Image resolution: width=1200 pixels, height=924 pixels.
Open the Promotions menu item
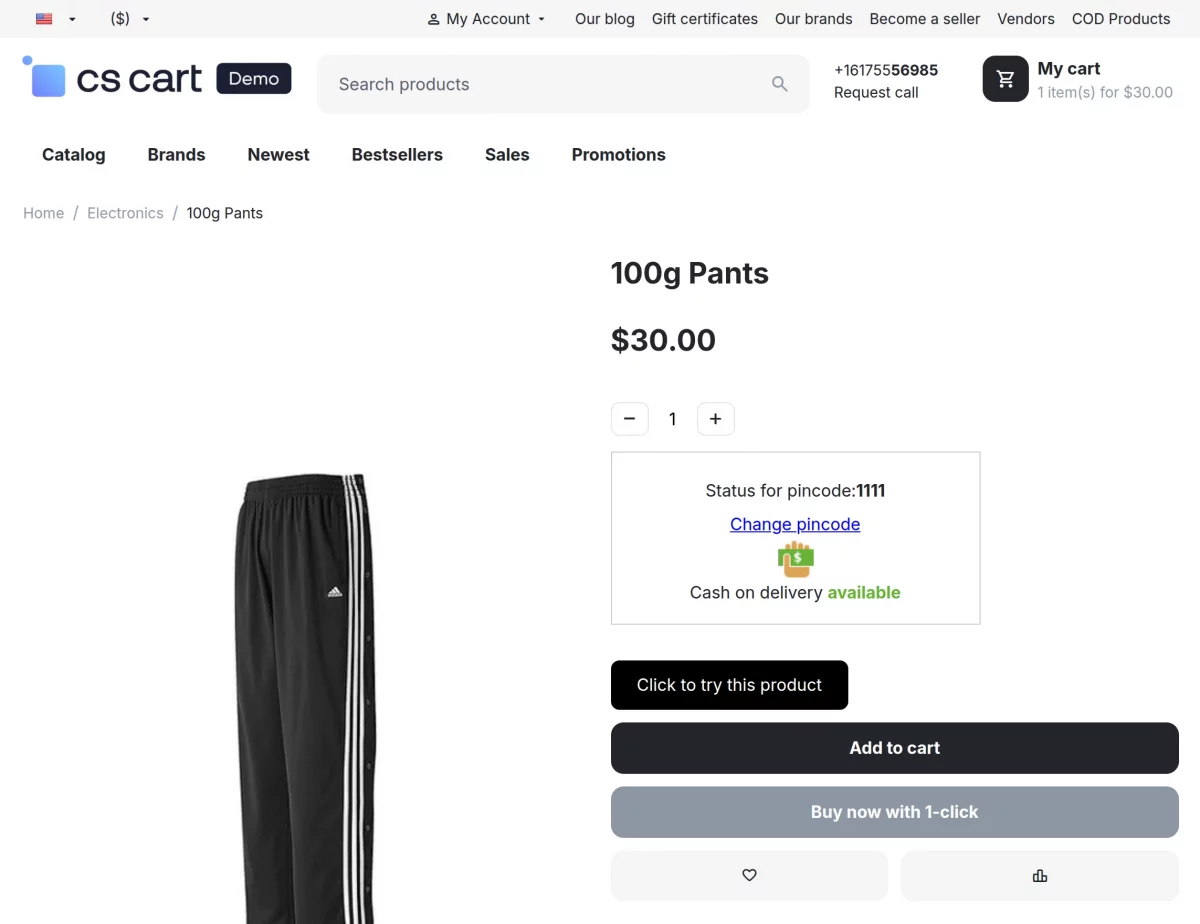618,155
